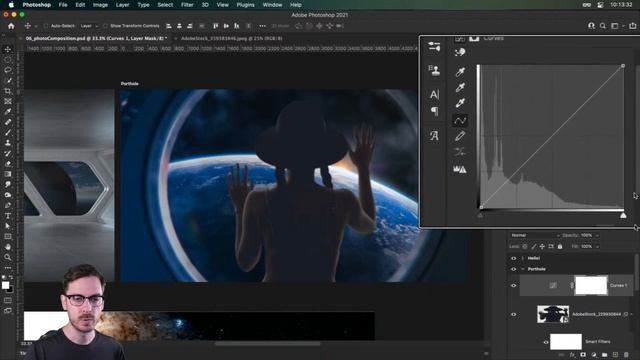This screenshot has width=640, height=360.
Task: Open the Apple menu
Action: (11, 5)
